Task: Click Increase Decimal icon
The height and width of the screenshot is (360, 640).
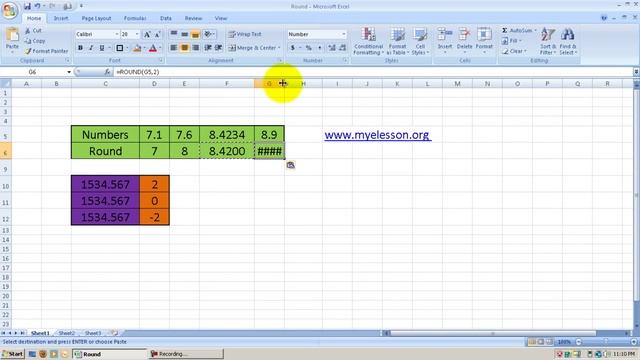Action: 332,48
